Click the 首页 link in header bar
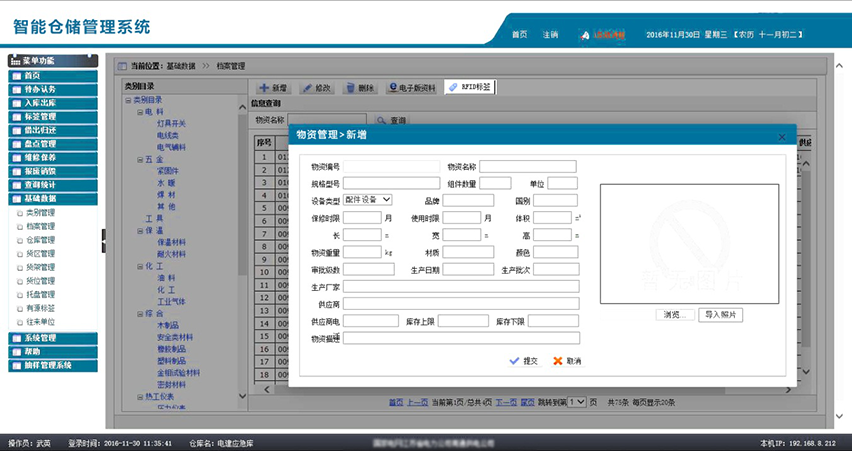 pyautogui.click(x=519, y=35)
